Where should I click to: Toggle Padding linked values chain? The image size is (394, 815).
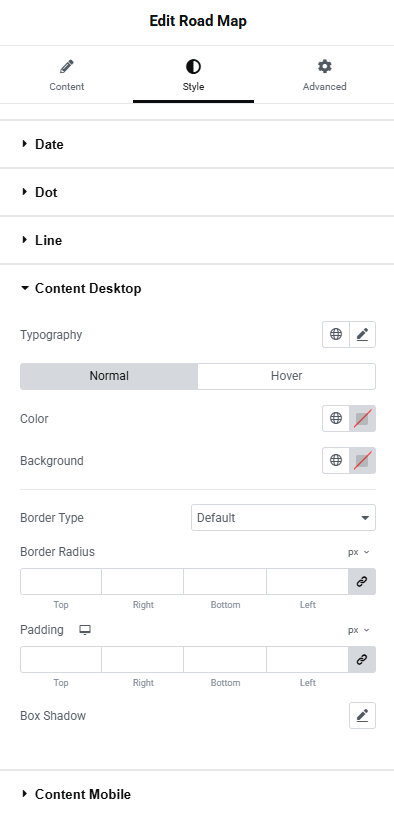tap(362, 660)
